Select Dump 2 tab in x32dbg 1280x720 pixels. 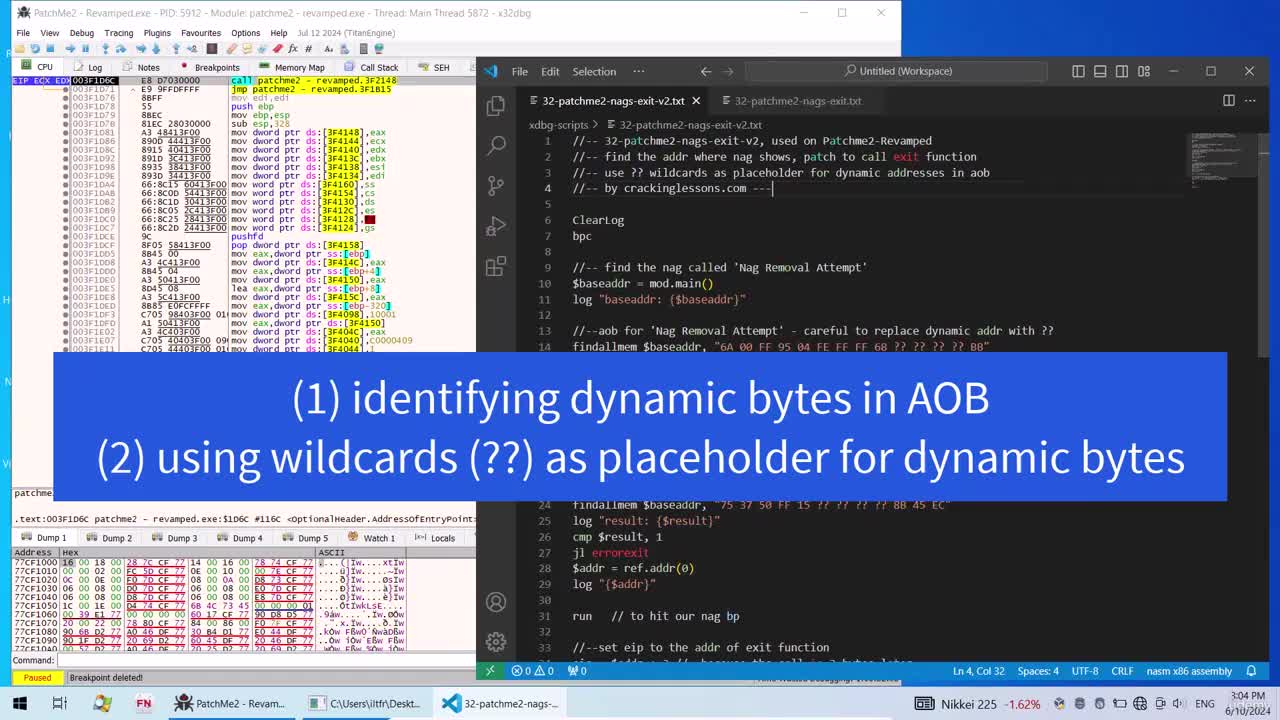110,538
